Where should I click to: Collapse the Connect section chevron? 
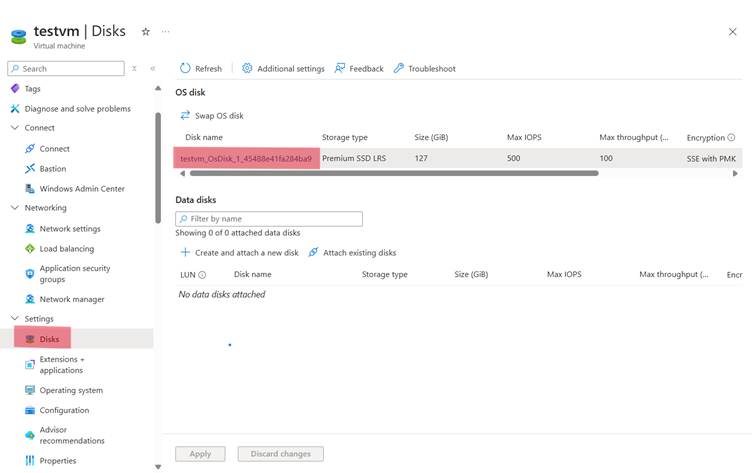[x=15, y=128]
